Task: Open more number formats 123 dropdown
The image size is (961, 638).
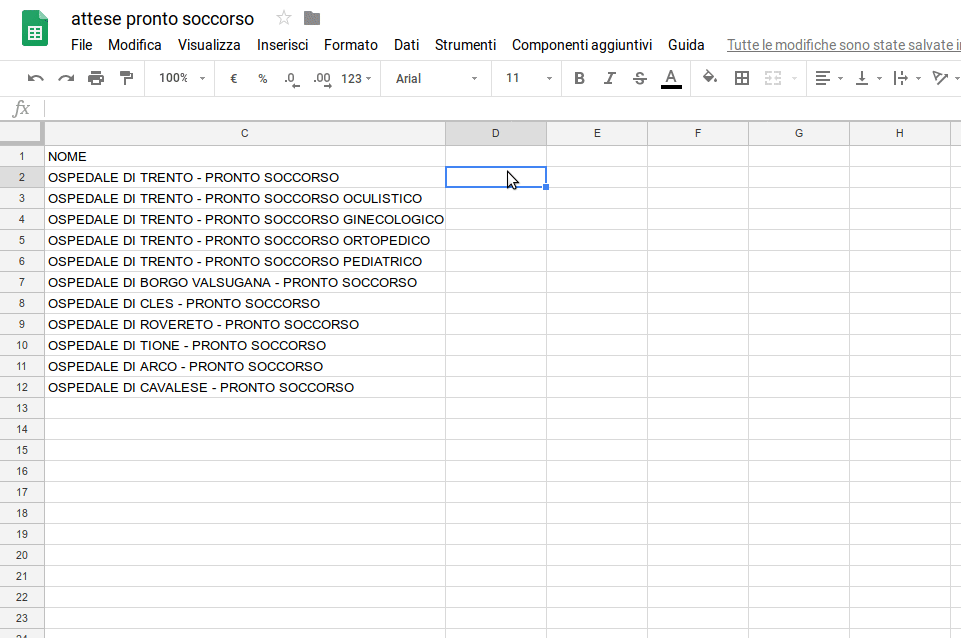Action: pyautogui.click(x=356, y=78)
